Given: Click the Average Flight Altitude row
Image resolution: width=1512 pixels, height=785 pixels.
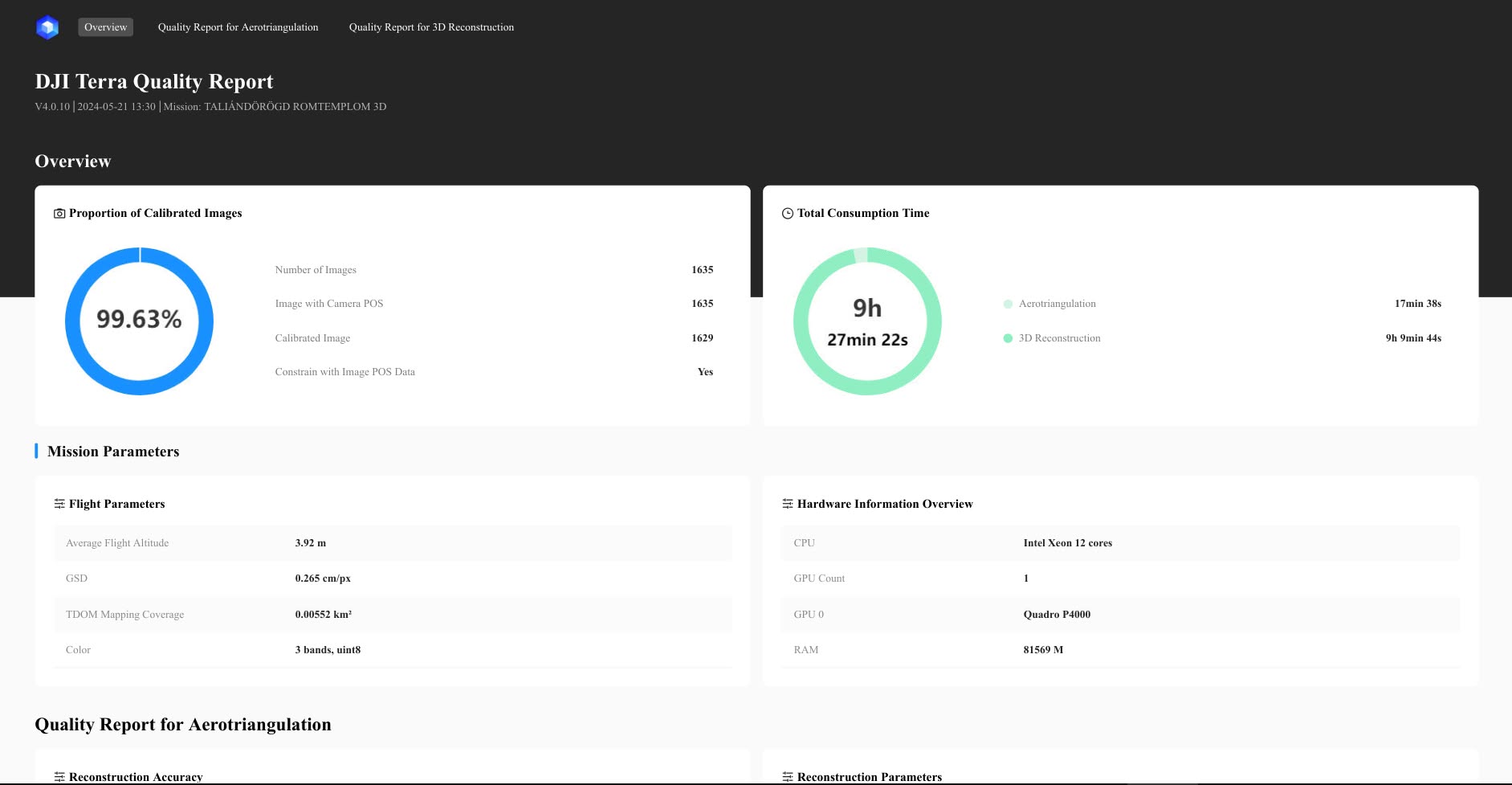Looking at the screenshot, I should pos(392,543).
